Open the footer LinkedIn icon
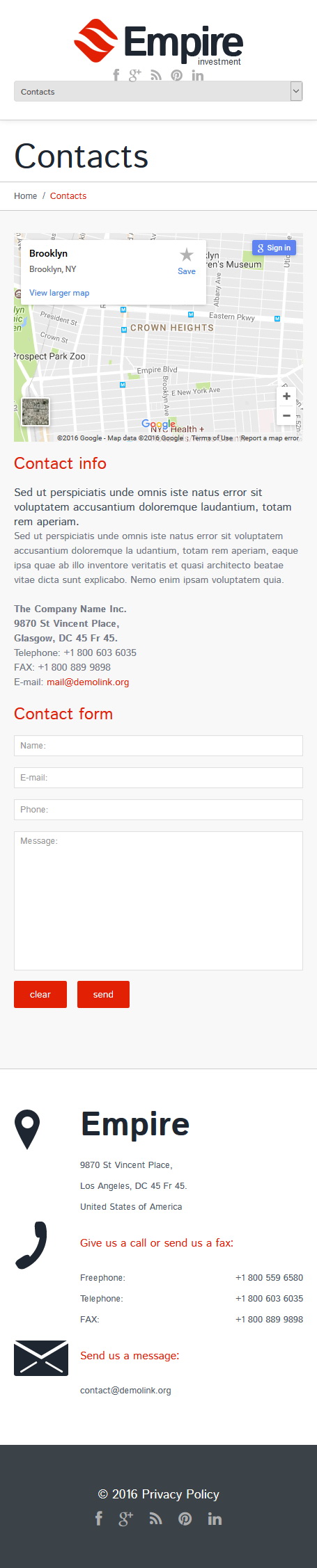 [x=215, y=1519]
